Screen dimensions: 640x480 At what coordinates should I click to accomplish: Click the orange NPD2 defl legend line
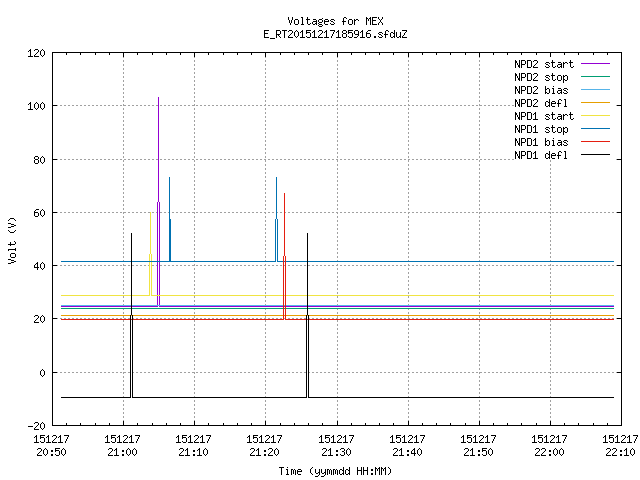(x=595, y=103)
